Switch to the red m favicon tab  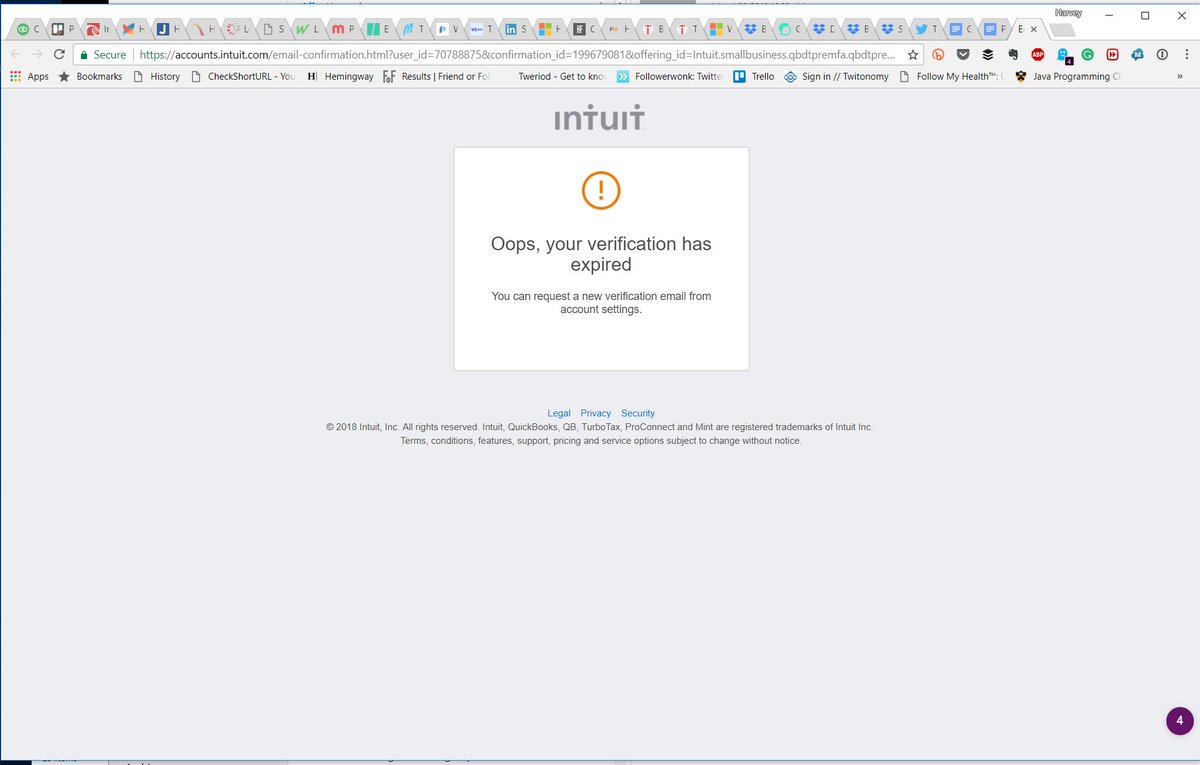tap(341, 29)
